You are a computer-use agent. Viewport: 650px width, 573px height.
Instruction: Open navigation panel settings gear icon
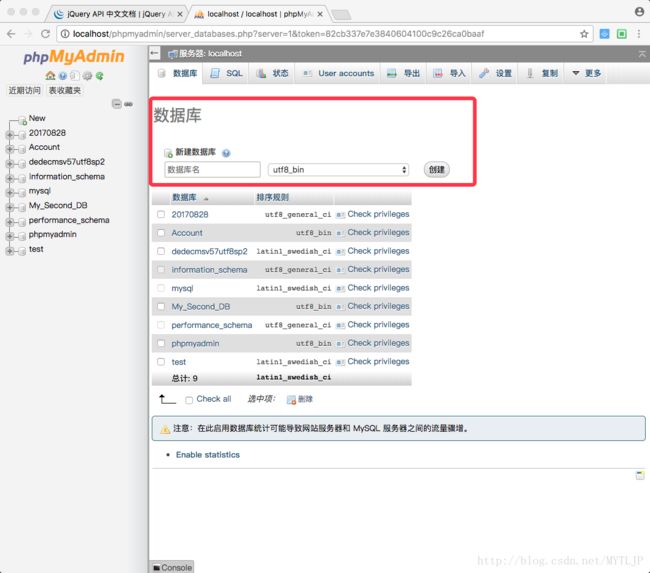87,76
